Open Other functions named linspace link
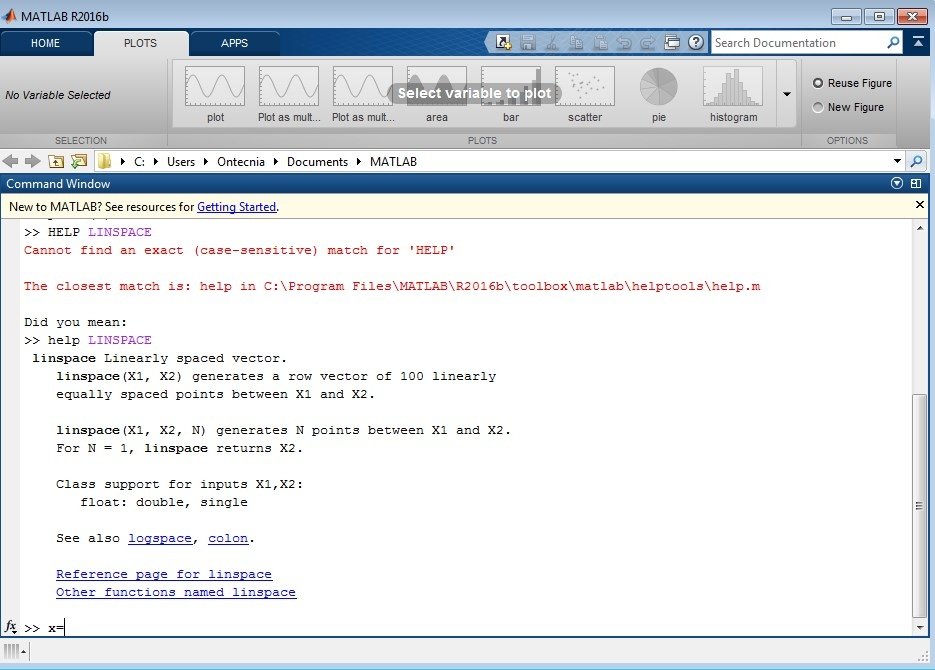The image size is (935, 670). (176, 592)
